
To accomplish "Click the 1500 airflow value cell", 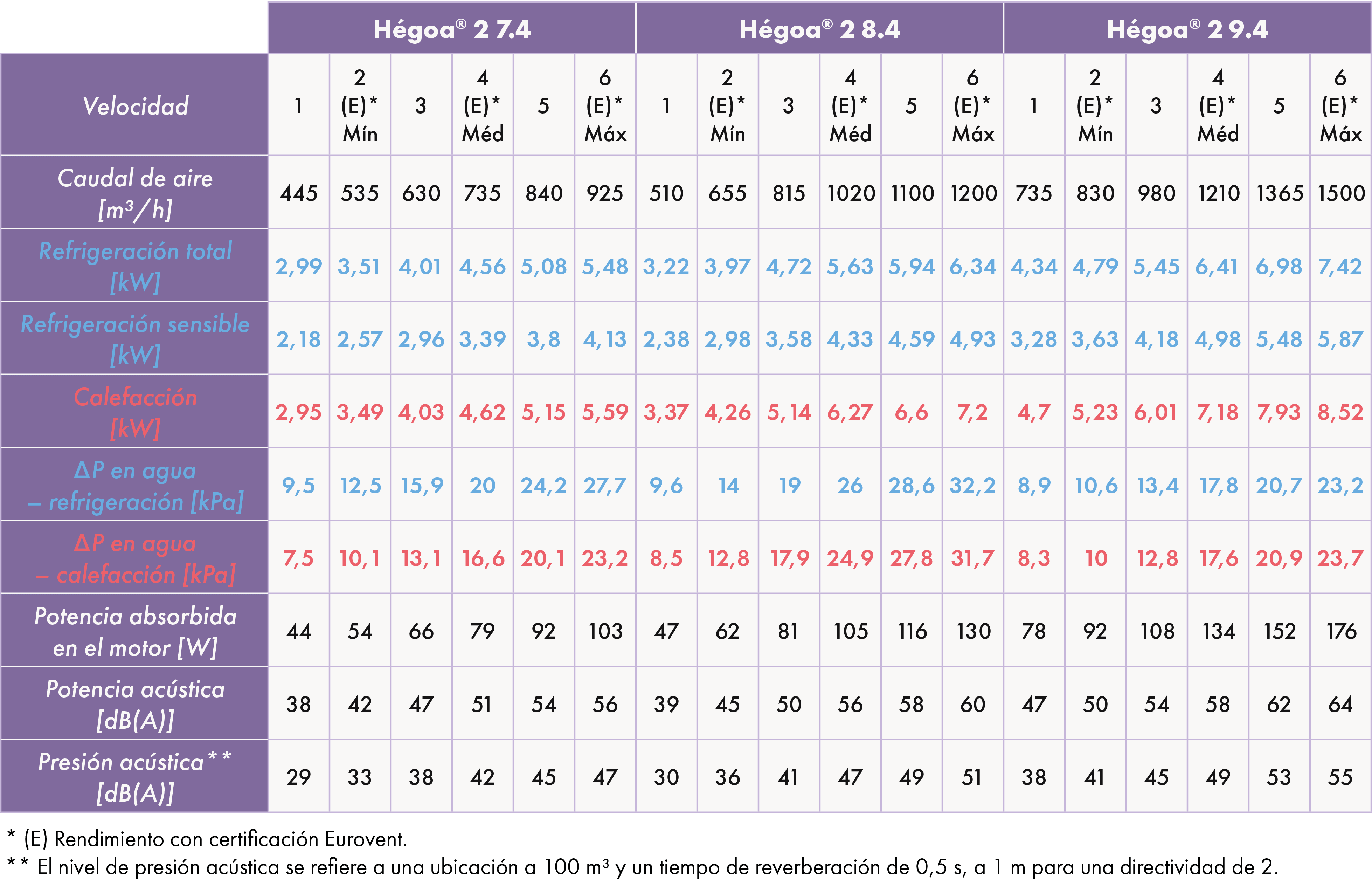I will coord(1340,193).
